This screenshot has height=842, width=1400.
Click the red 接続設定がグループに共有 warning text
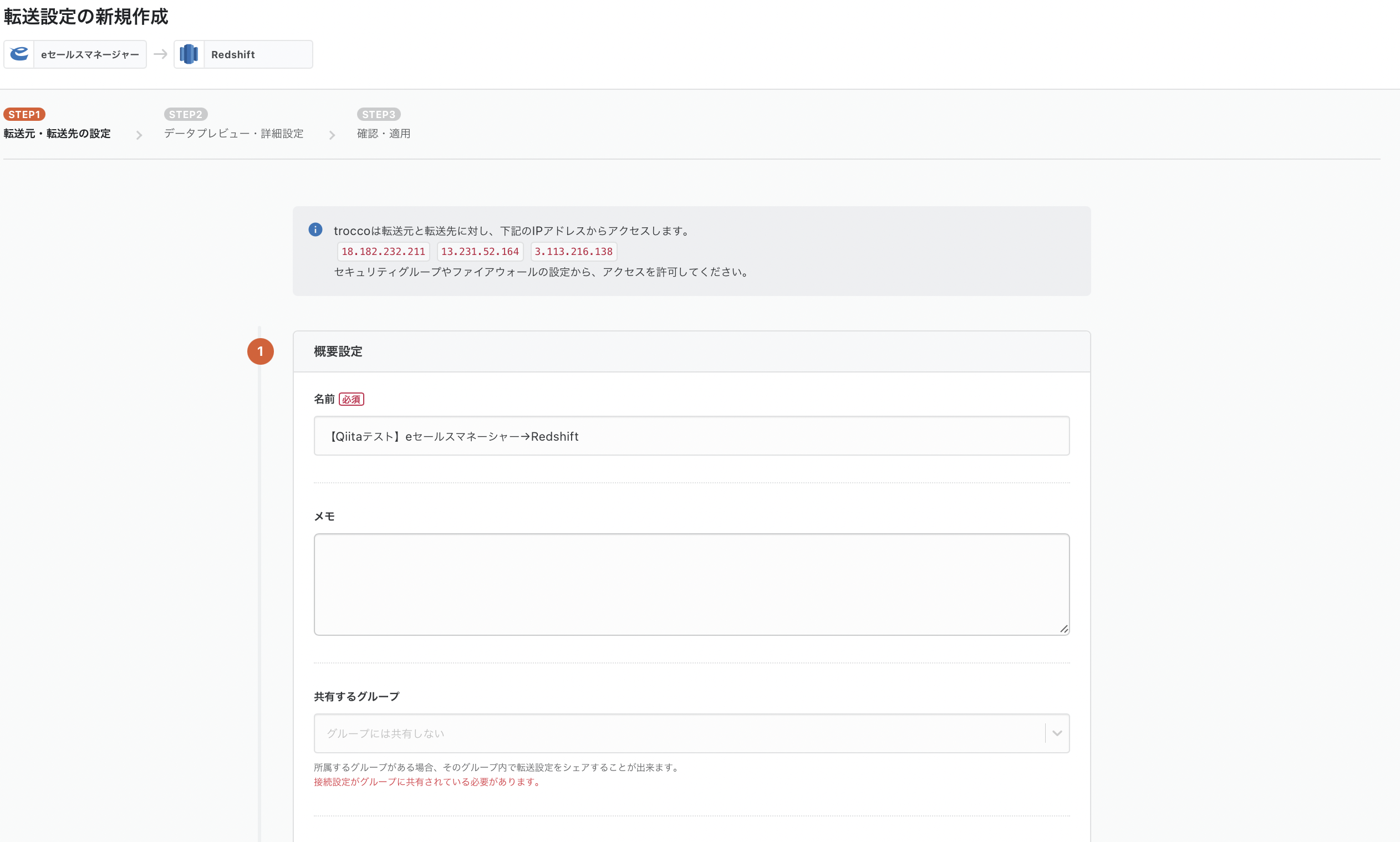pos(428,782)
